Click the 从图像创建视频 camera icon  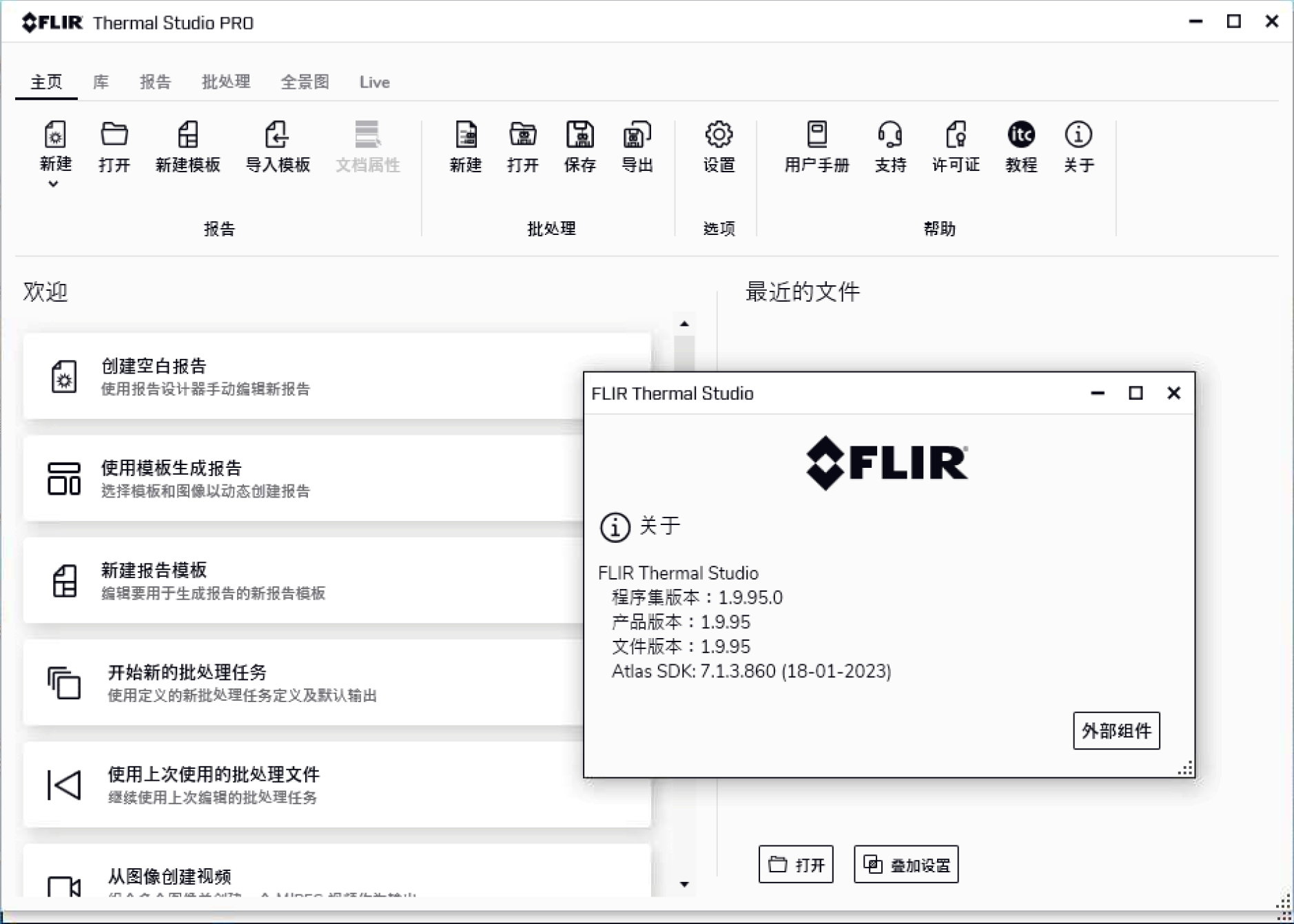[64, 887]
